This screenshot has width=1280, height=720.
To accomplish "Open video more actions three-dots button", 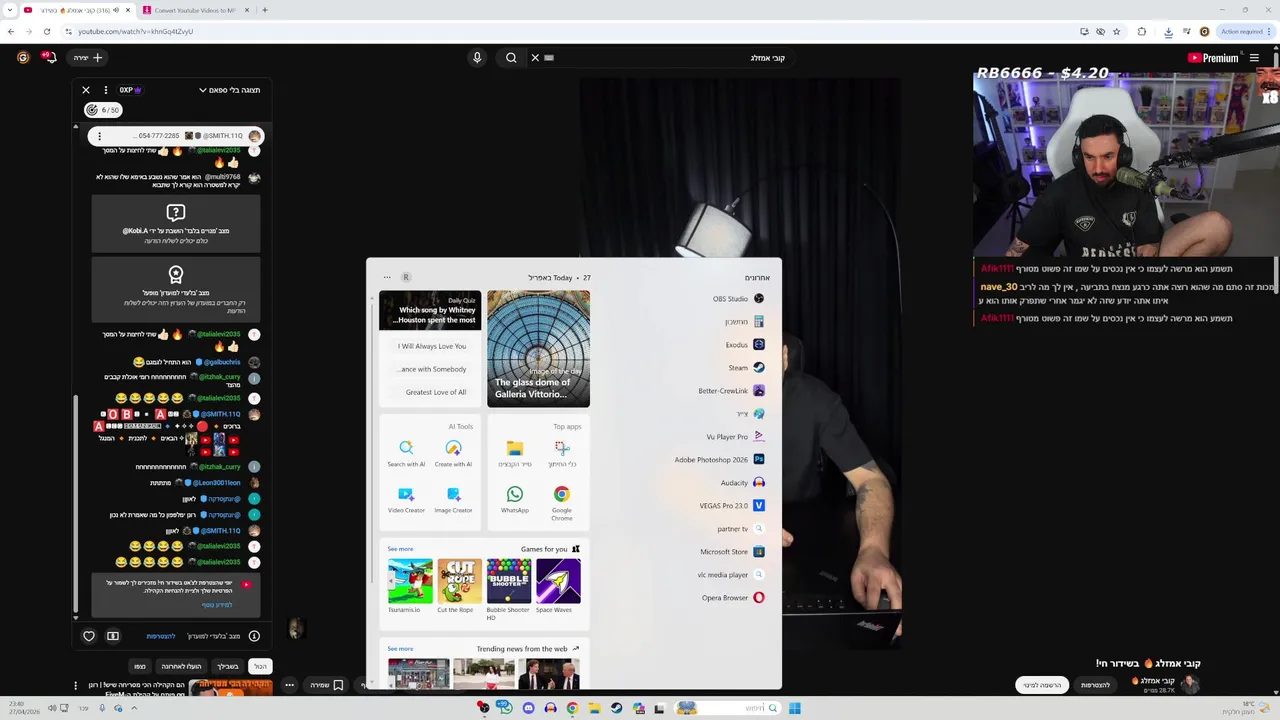I will (289, 685).
